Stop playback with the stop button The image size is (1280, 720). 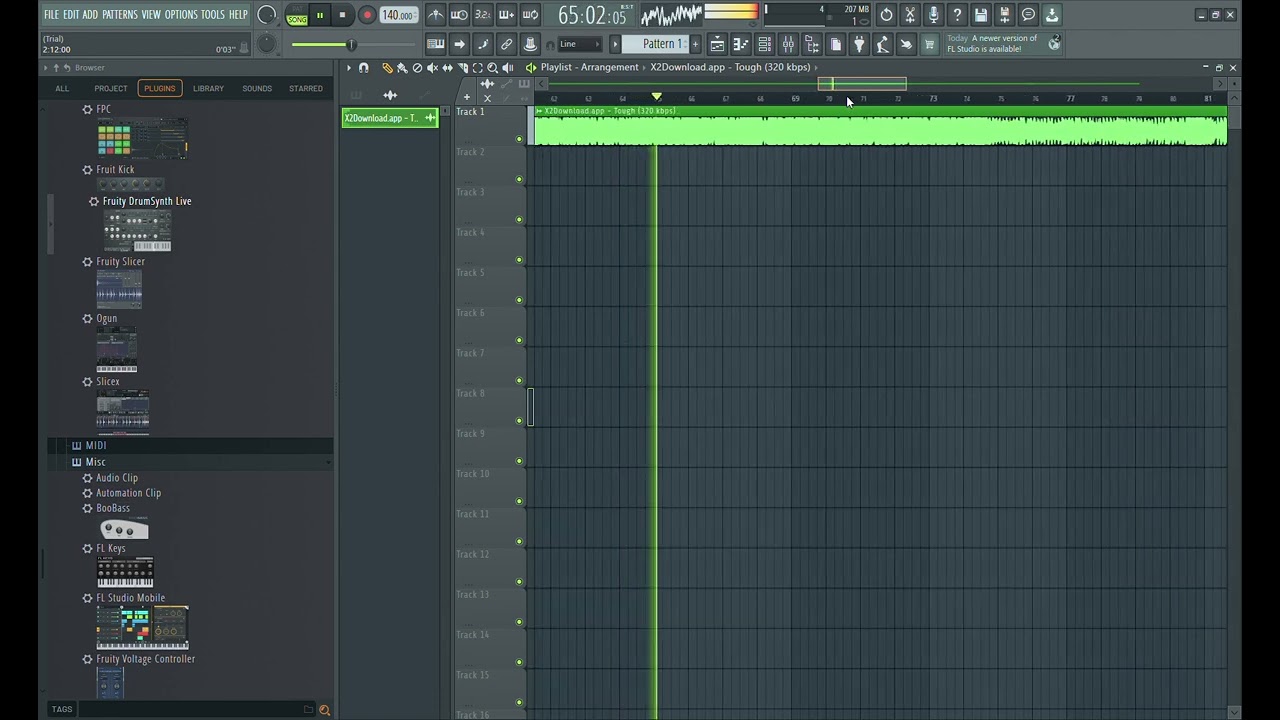[342, 15]
